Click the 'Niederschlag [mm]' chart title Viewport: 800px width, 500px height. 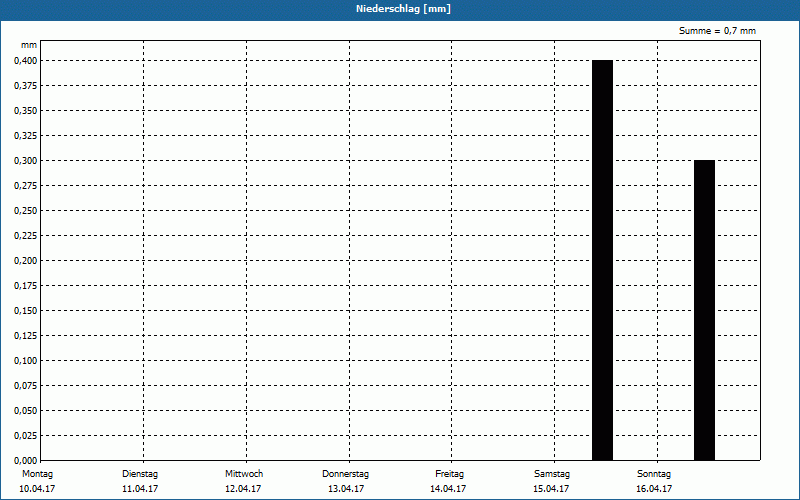403,9
